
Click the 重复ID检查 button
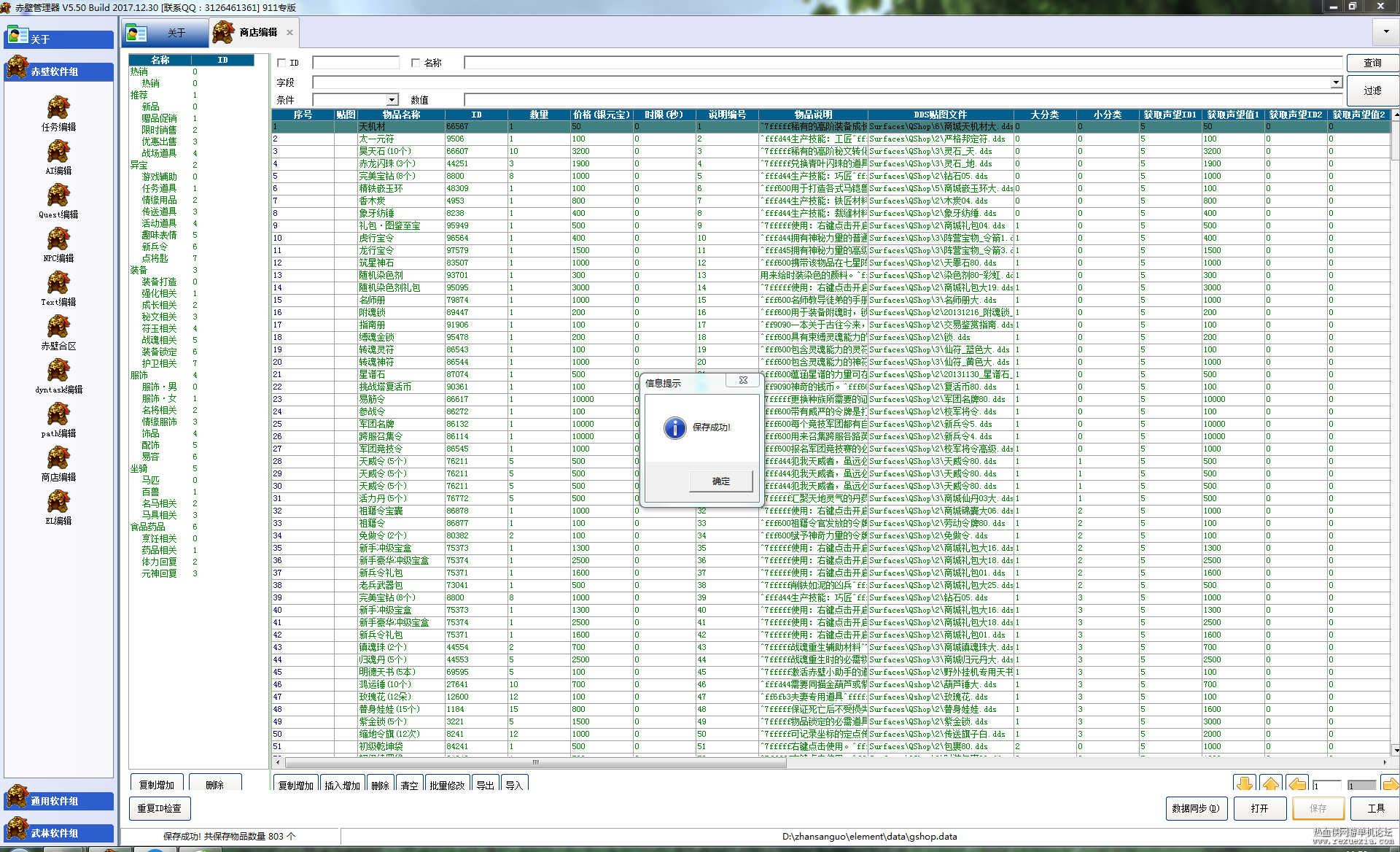click(x=160, y=808)
